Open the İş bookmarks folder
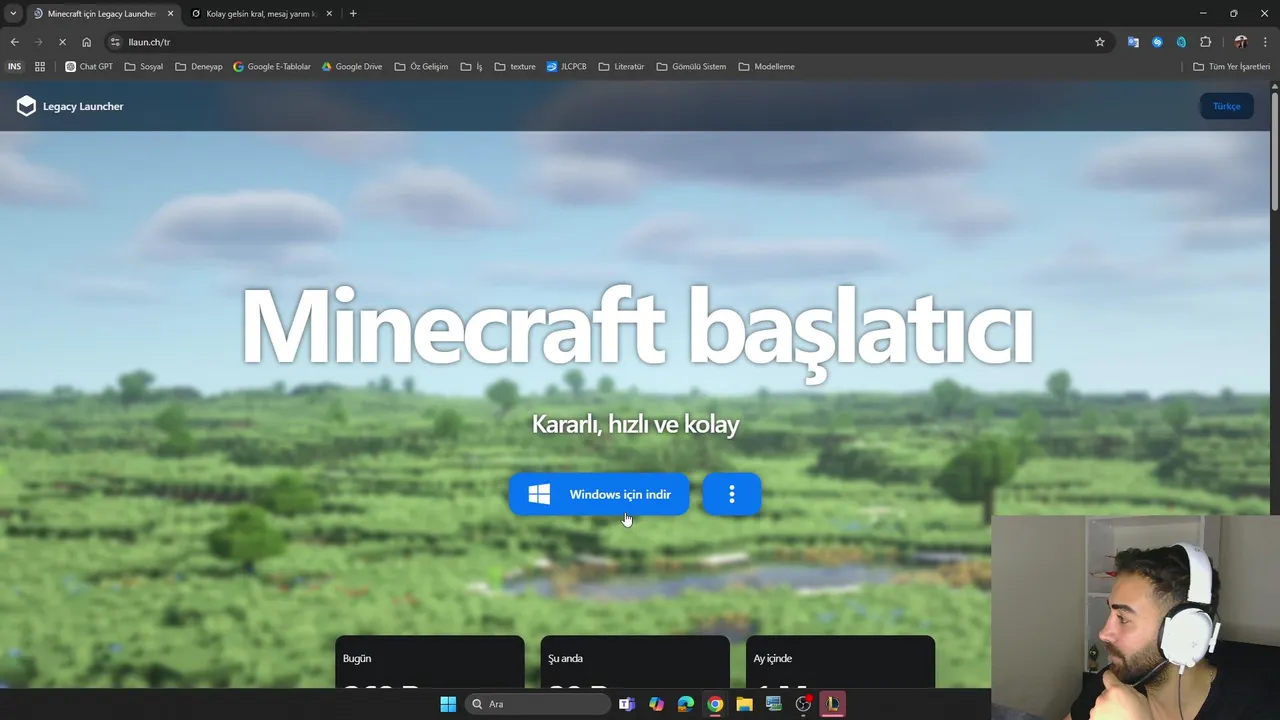This screenshot has width=1280, height=720. coord(472,67)
